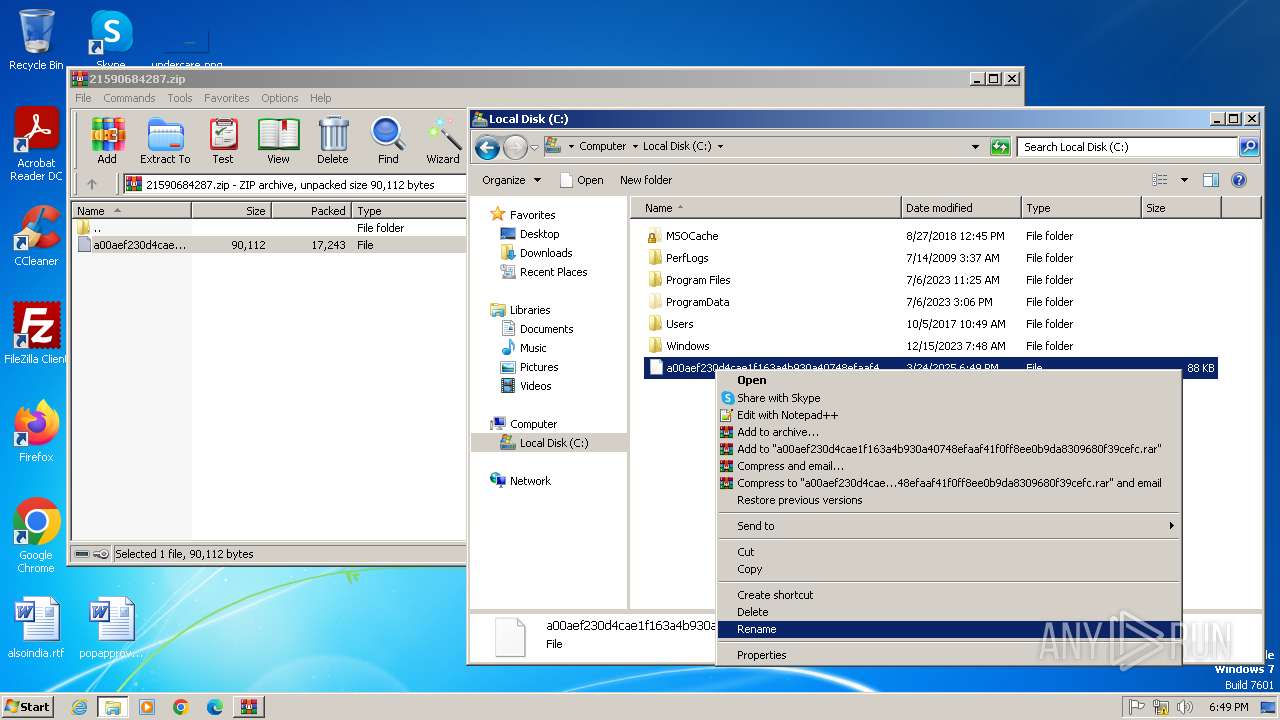
Task: Launch the Wizard tool in WinRAR
Action: (443, 140)
